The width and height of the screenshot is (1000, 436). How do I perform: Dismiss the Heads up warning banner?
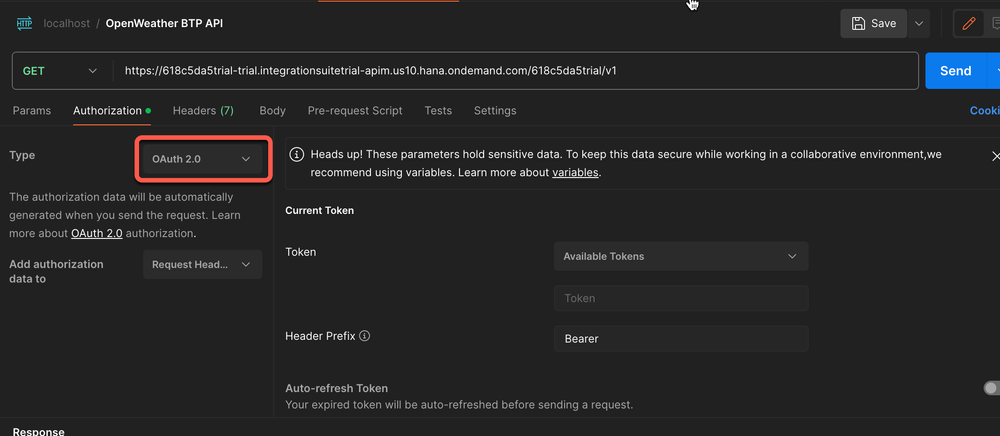coord(994,157)
